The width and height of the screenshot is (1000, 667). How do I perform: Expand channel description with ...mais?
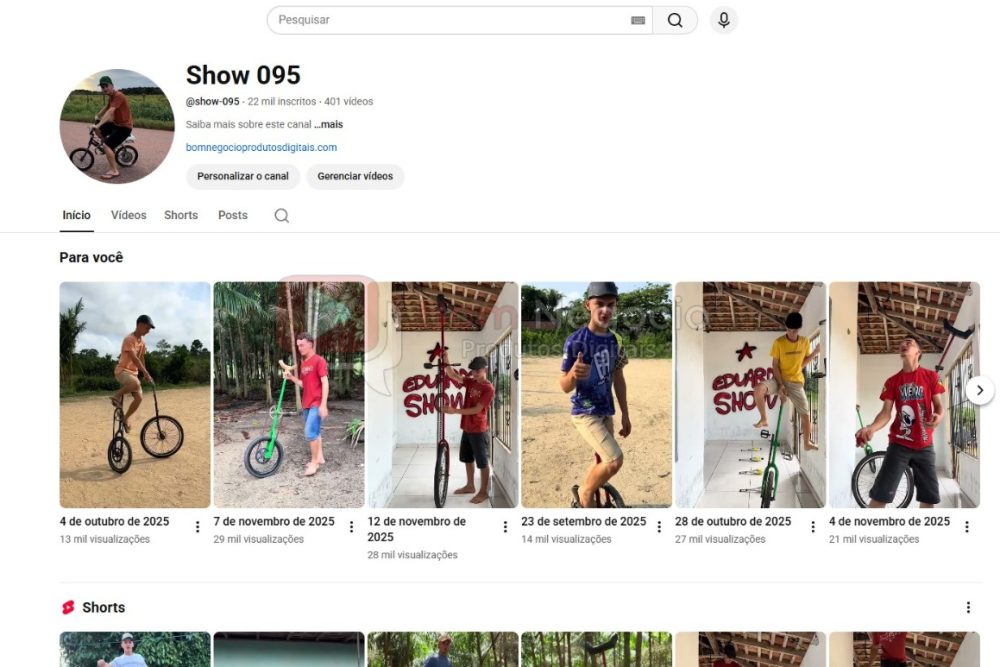(x=328, y=125)
